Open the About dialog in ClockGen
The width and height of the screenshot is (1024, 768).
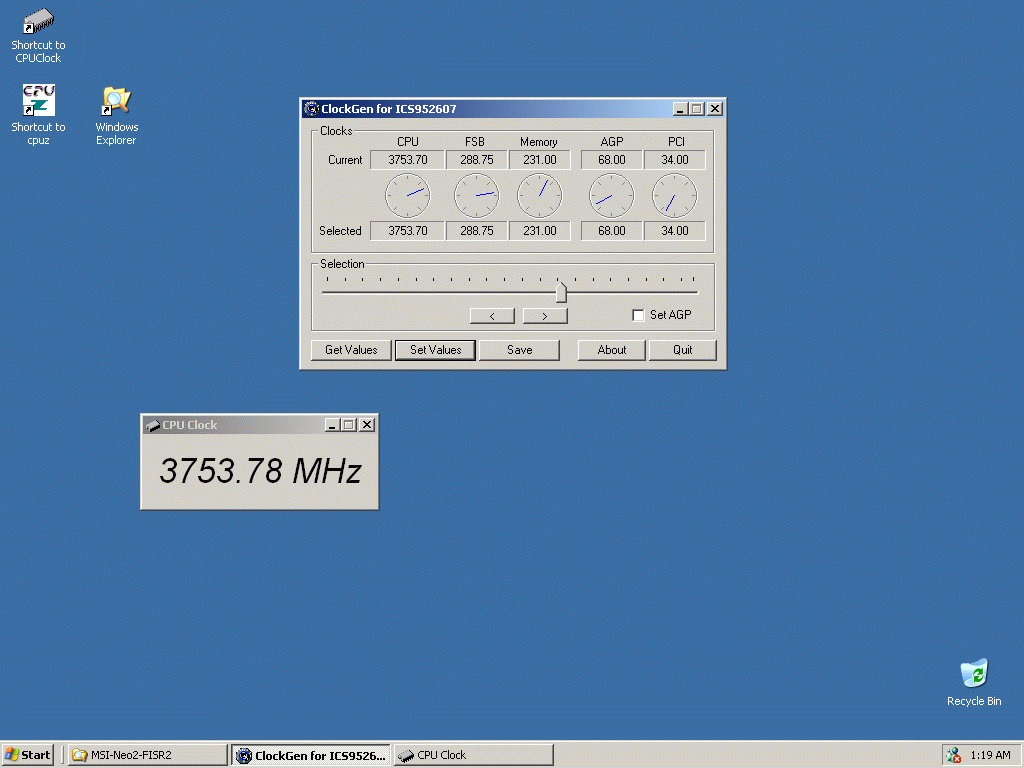(612, 350)
